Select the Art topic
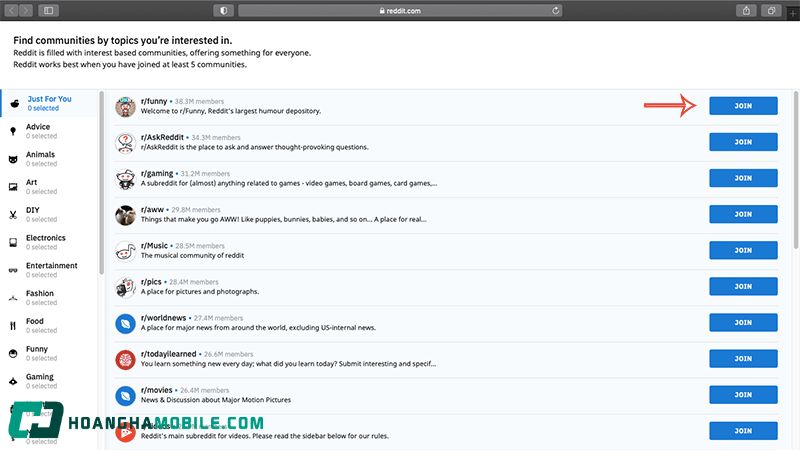Viewport: 800px width, 450px height. tap(49, 187)
